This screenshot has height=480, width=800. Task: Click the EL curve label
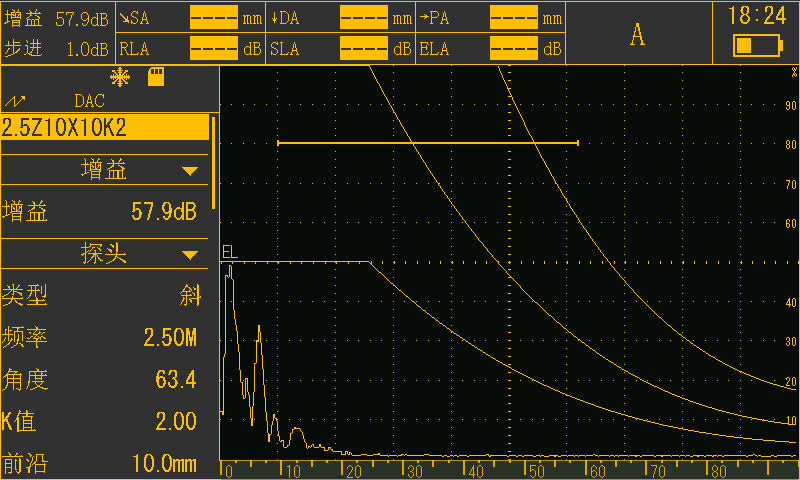pyautogui.click(x=230, y=252)
